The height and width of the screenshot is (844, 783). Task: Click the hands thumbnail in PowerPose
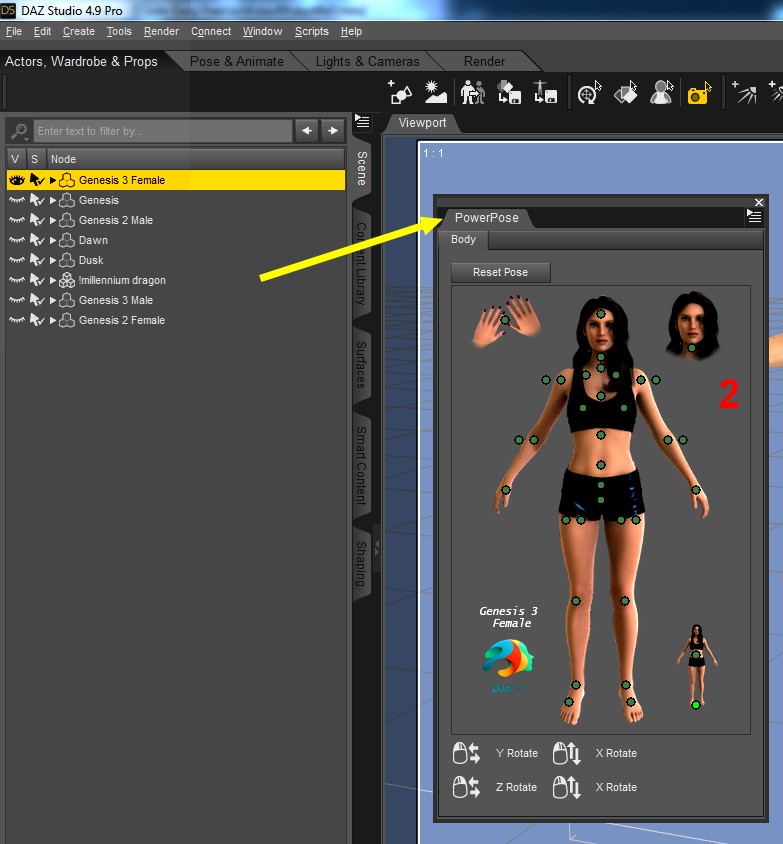coord(505,321)
